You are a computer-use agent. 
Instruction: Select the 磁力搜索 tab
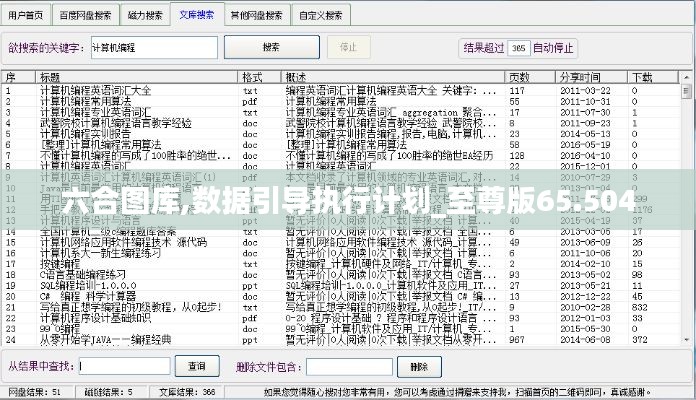(x=146, y=16)
